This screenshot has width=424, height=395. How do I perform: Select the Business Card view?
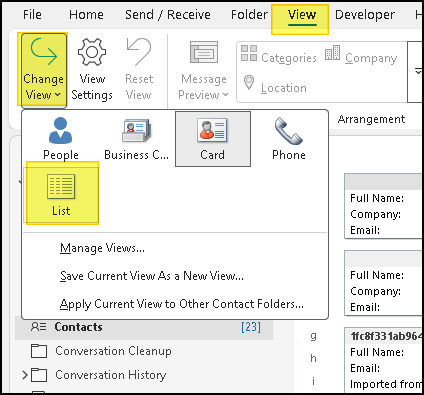[136, 139]
